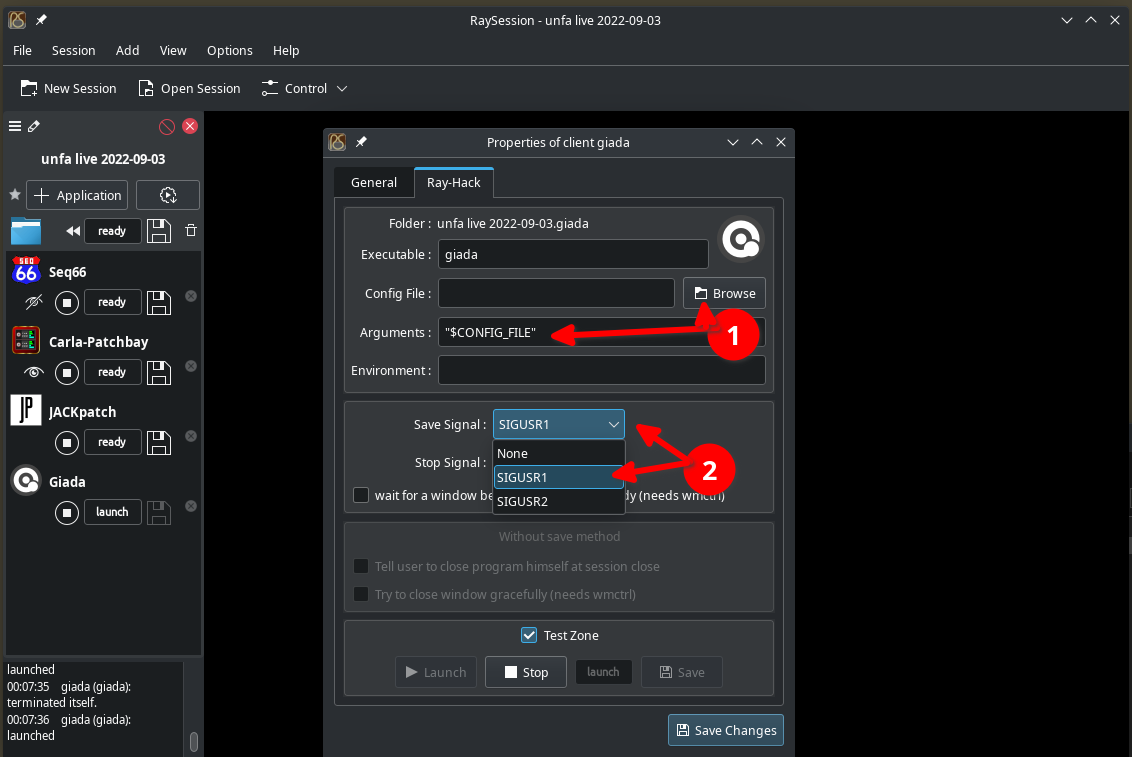Remove the JACKpatch client

click(191, 436)
